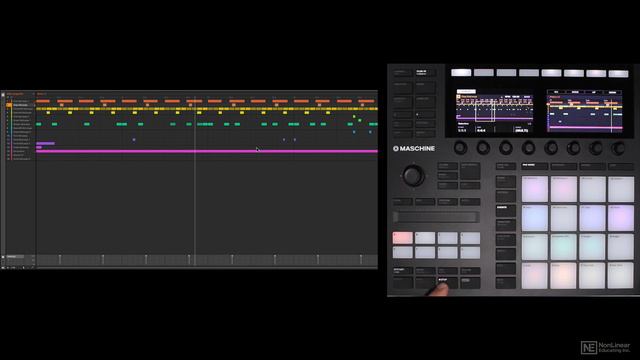Touch the horizontal Smart Strip
Viewport: 640px width, 360px height.
click(x=436, y=217)
